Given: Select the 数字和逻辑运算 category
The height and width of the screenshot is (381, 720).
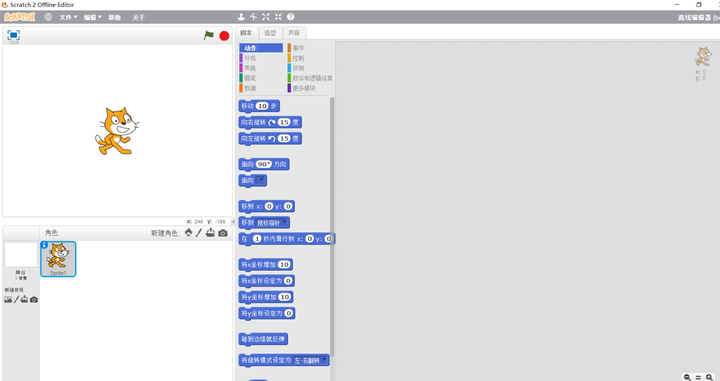Looking at the screenshot, I should click(x=310, y=78).
